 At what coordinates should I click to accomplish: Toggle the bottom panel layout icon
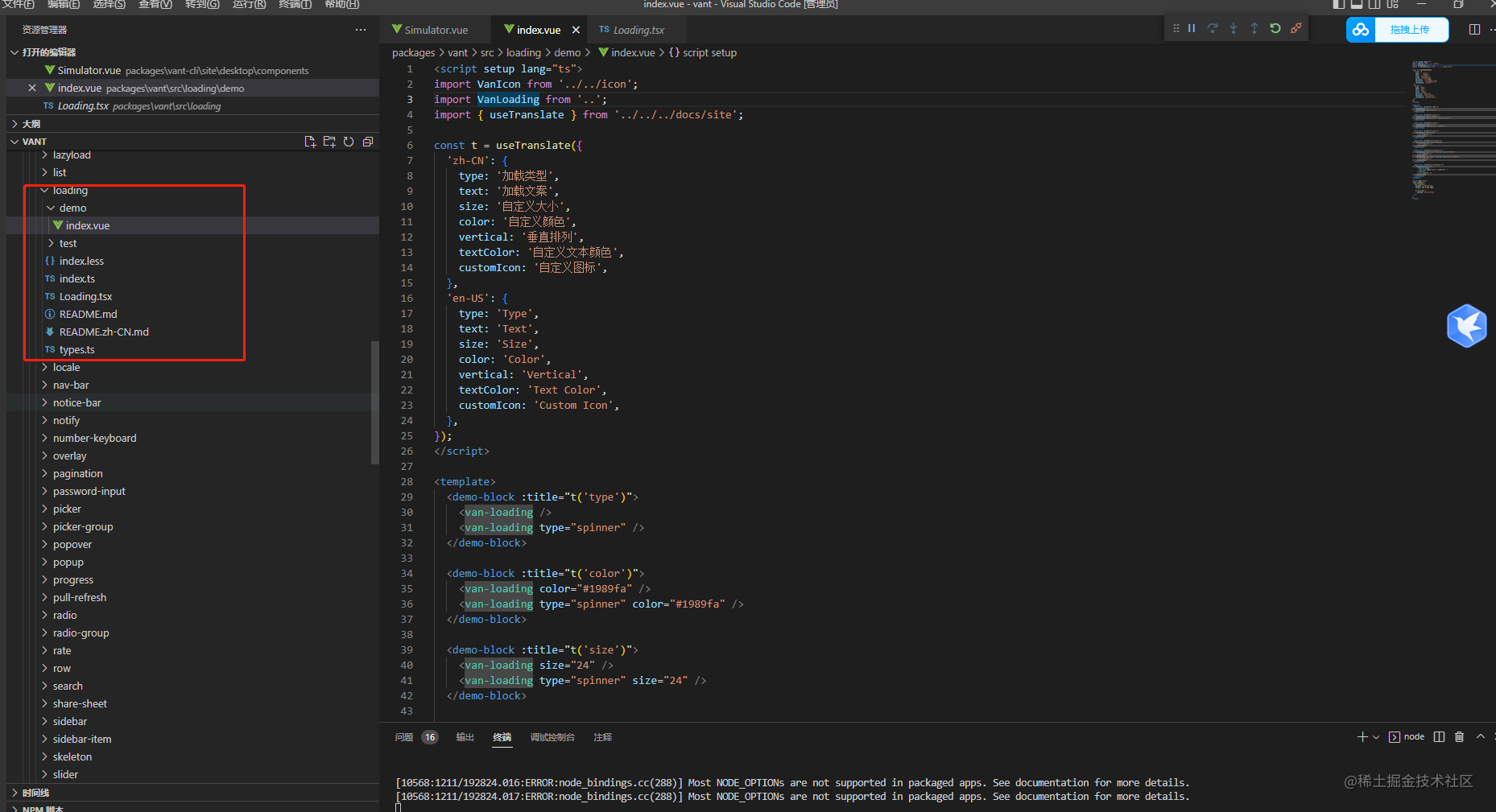(1356, 5)
